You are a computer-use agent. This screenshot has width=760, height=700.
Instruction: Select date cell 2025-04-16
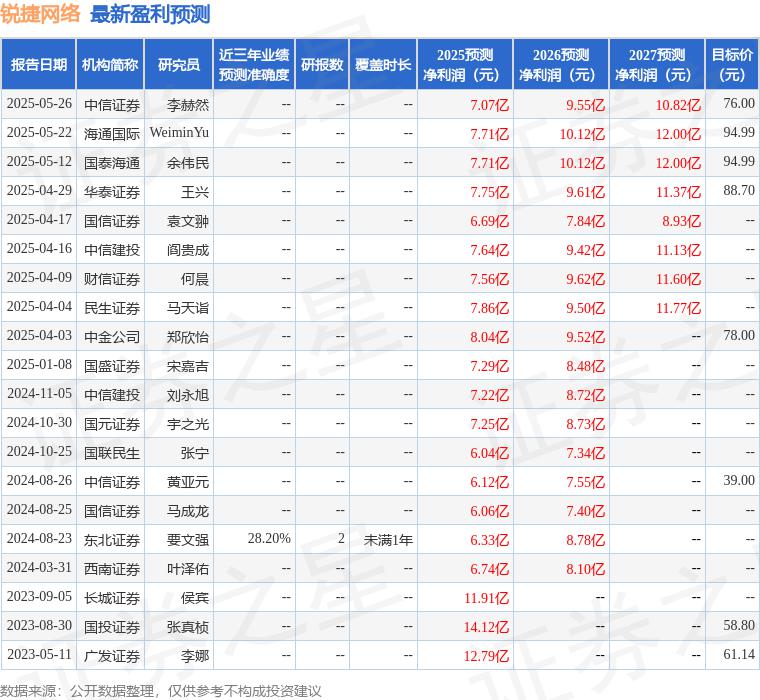pos(39,249)
